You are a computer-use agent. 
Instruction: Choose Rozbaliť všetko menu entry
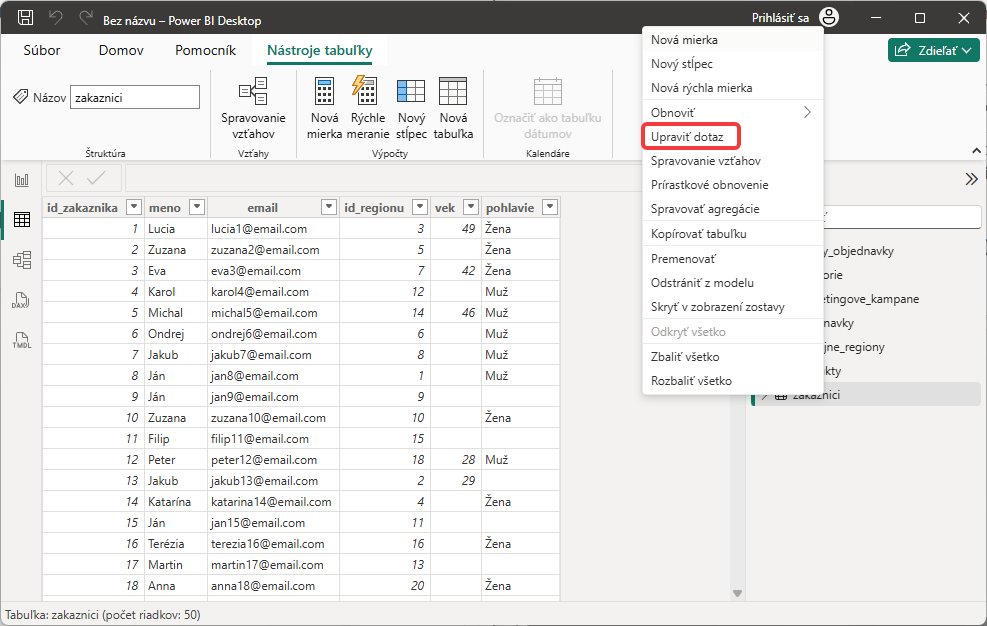click(x=733, y=380)
